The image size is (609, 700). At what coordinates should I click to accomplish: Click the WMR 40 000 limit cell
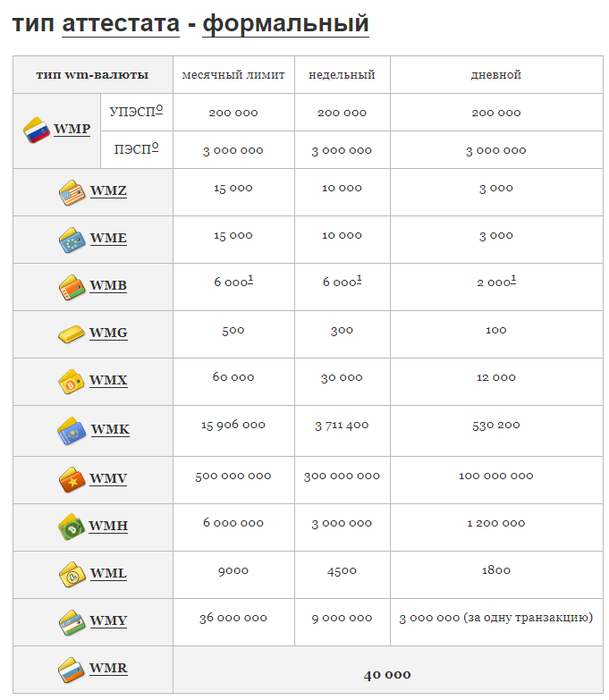(387, 675)
